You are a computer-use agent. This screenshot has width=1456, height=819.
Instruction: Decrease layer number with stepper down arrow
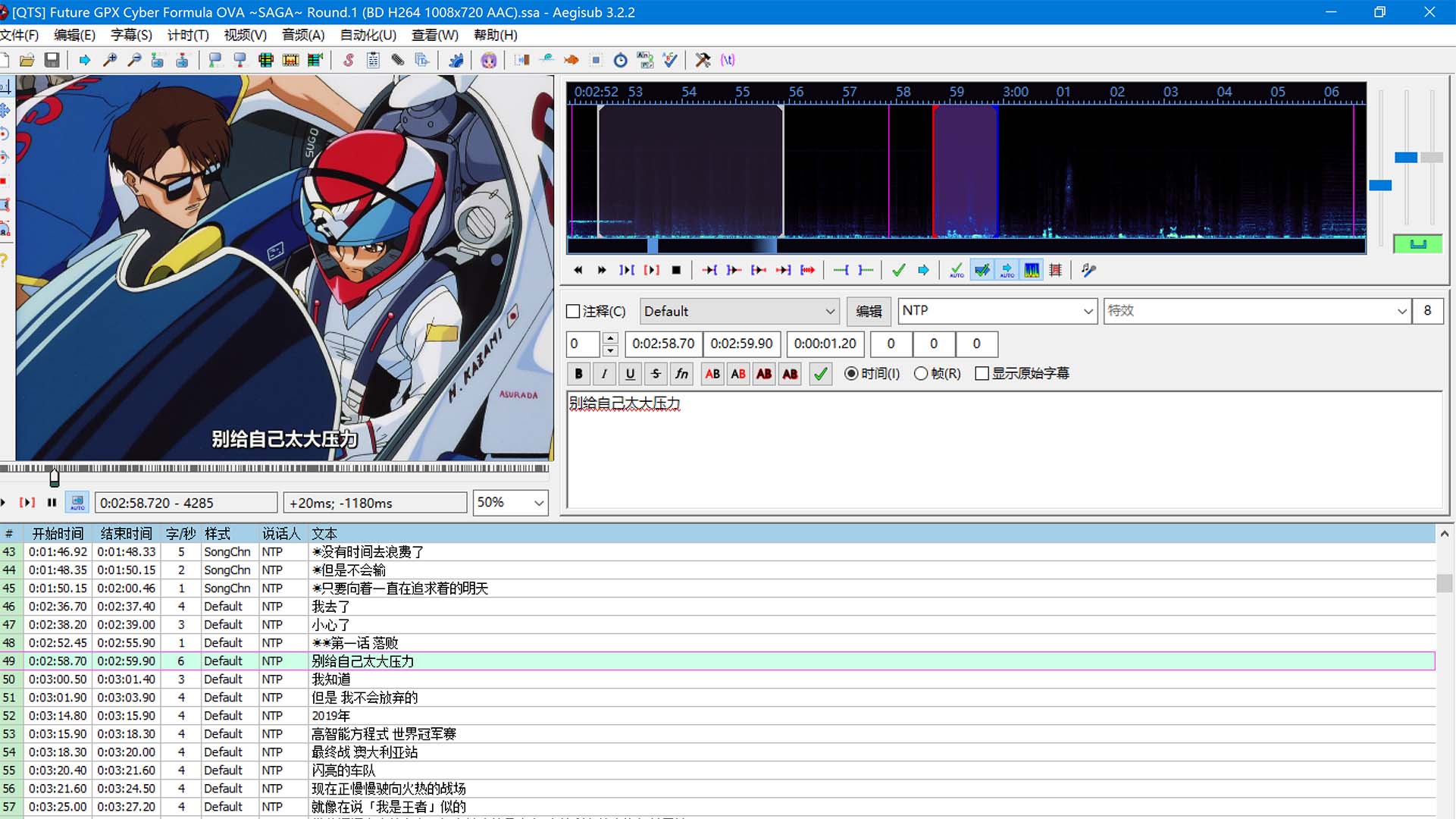(610, 350)
